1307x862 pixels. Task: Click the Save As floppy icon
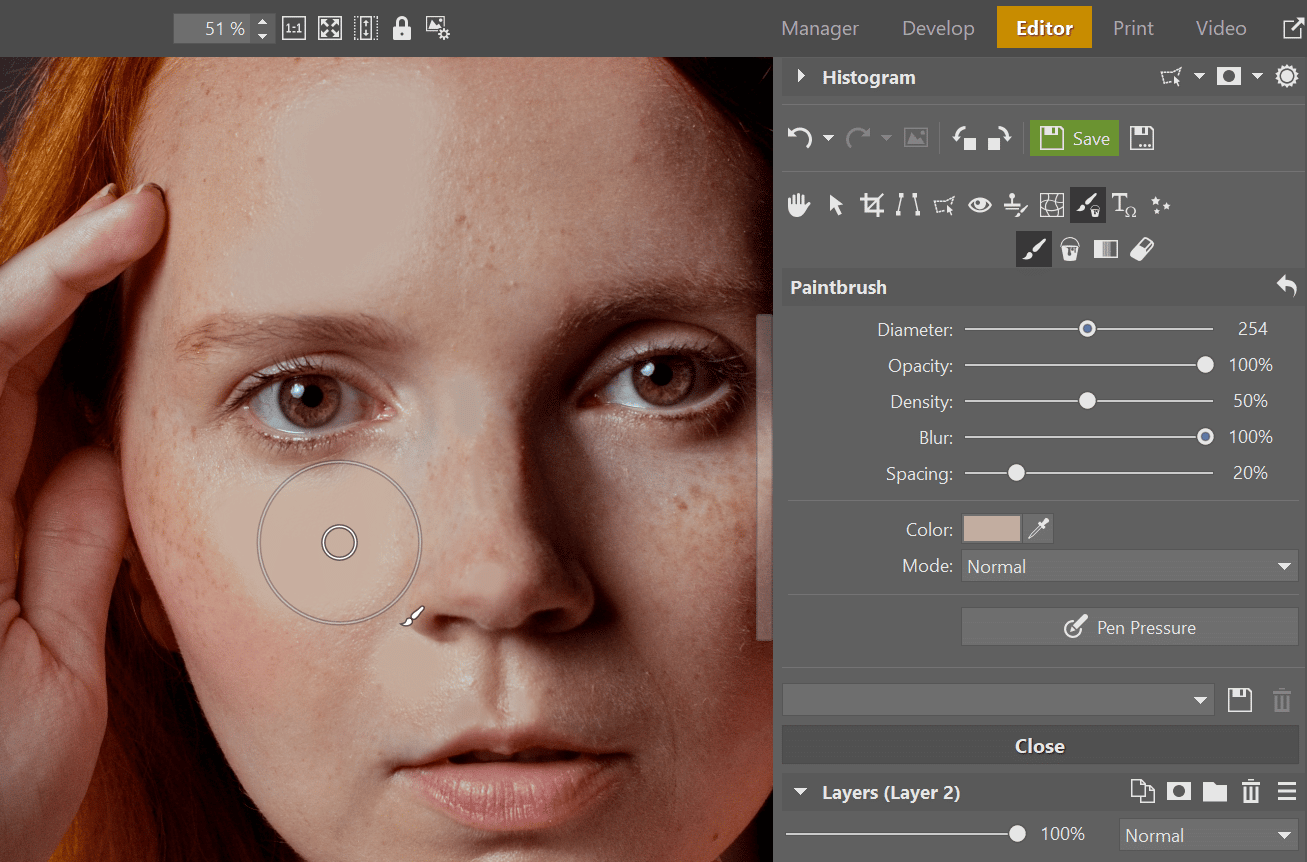coord(1142,138)
